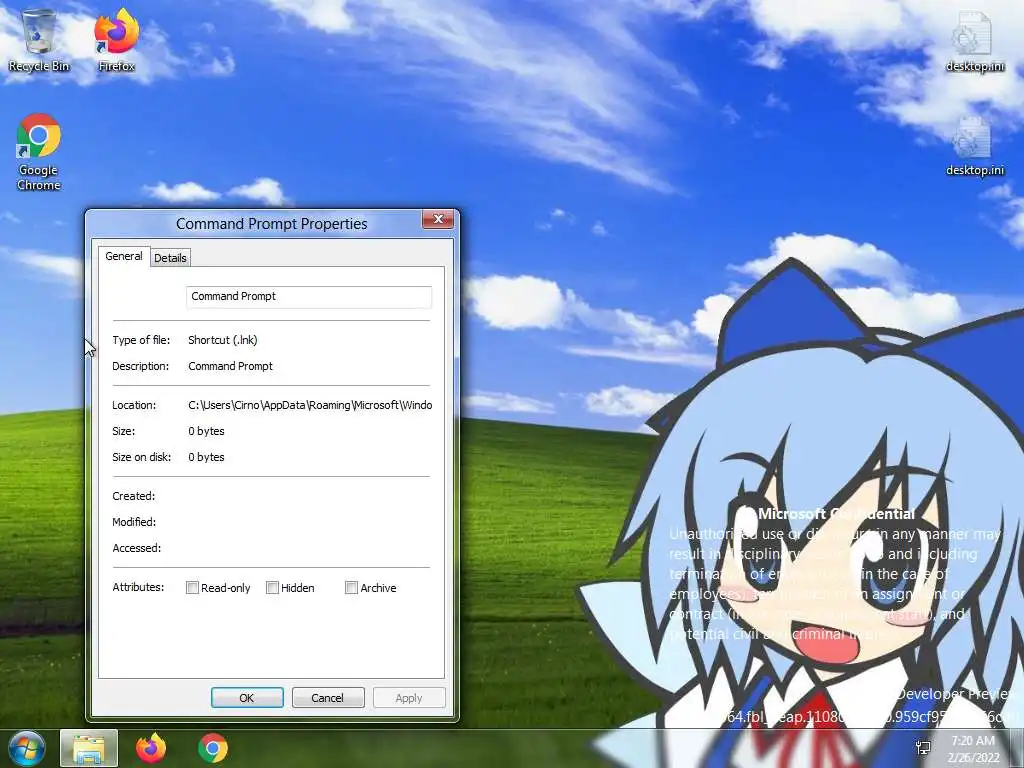The image size is (1024, 768).
Task: Select the General tab
Action: 124,256
